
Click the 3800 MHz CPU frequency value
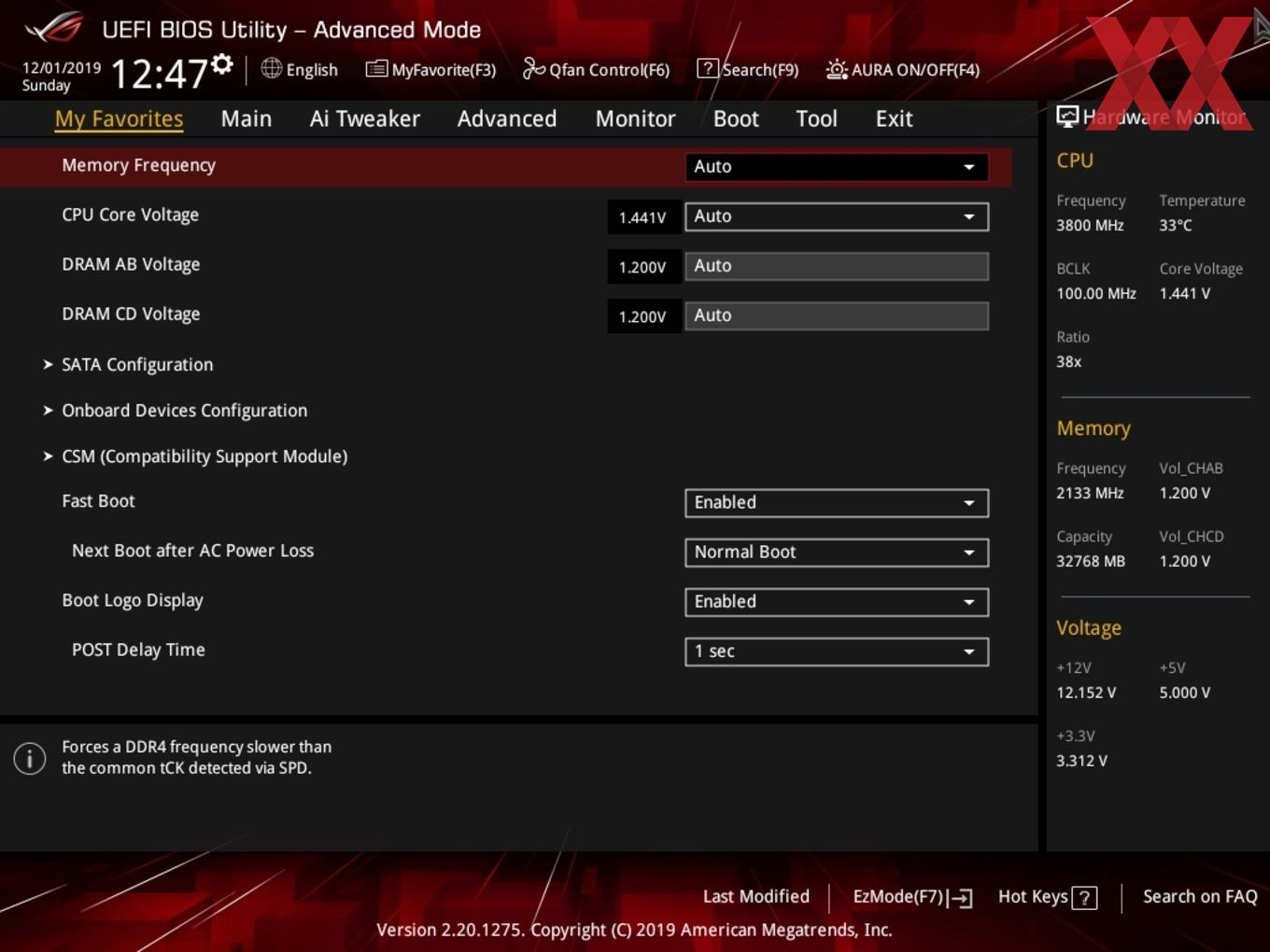(x=1090, y=225)
